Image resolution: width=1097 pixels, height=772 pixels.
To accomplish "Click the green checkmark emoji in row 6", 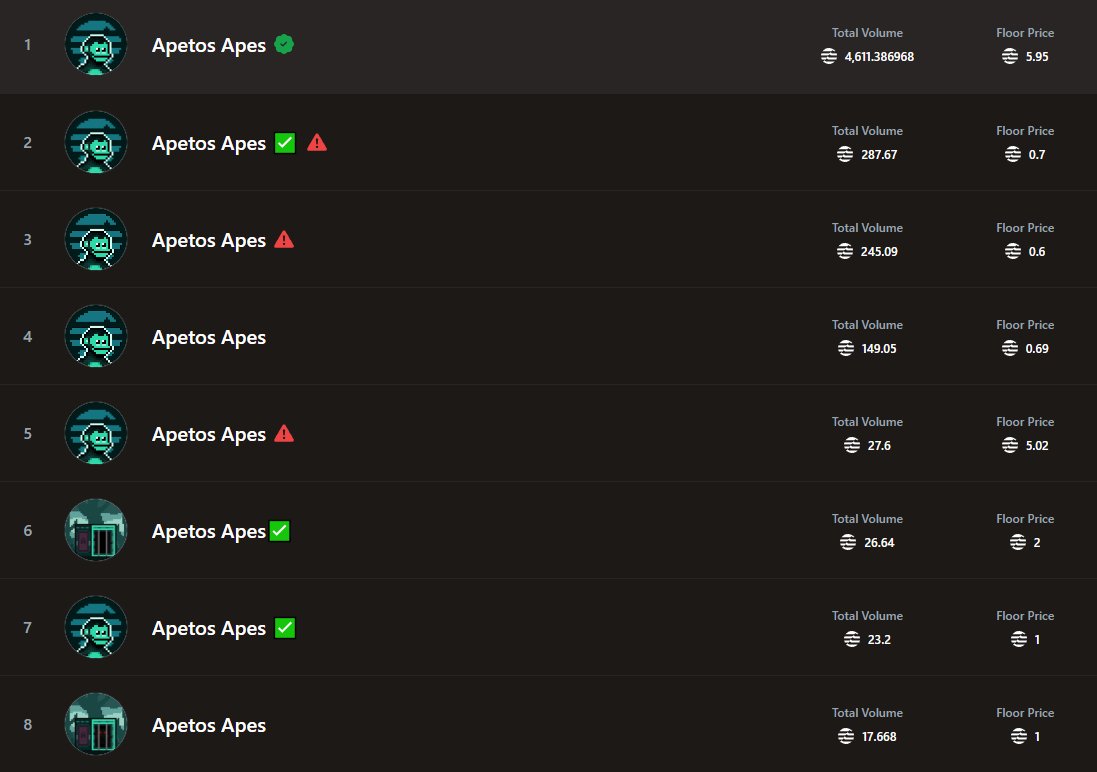I will pyautogui.click(x=280, y=531).
